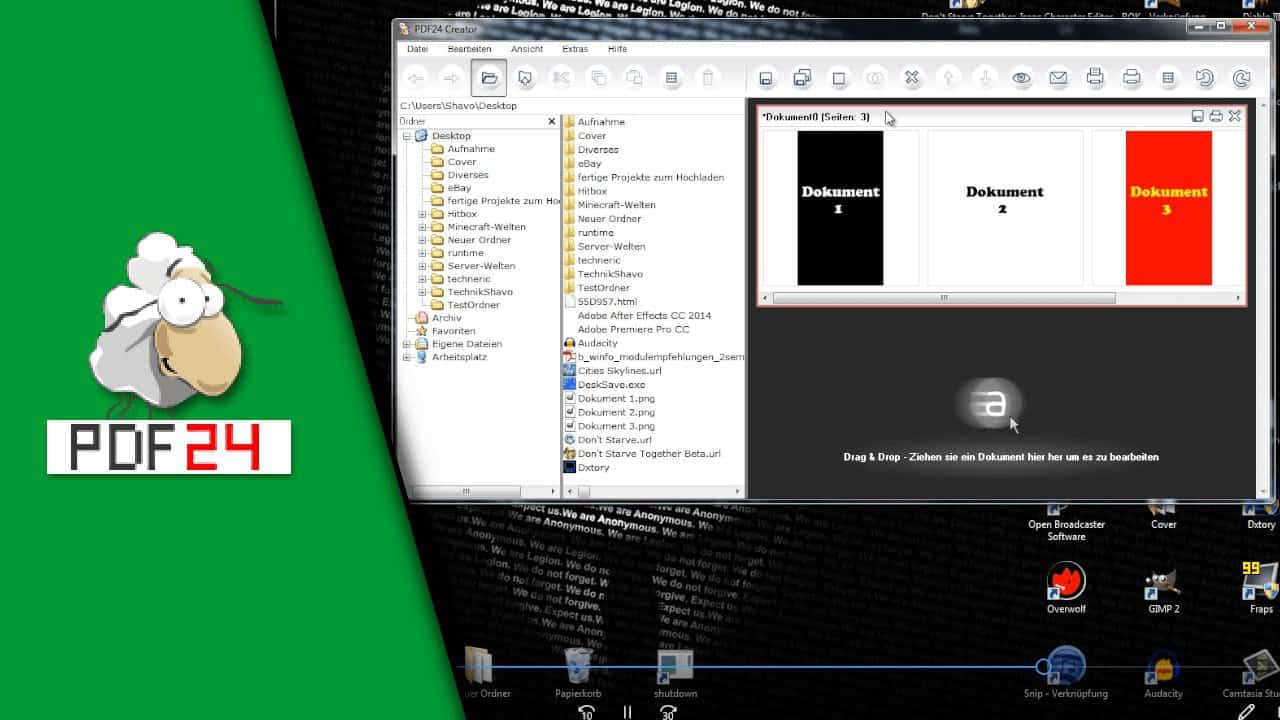The width and height of the screenshot is (1280, 720).
Task: Create a new empty document via the square icon
Action: click(x=839, y=78)
